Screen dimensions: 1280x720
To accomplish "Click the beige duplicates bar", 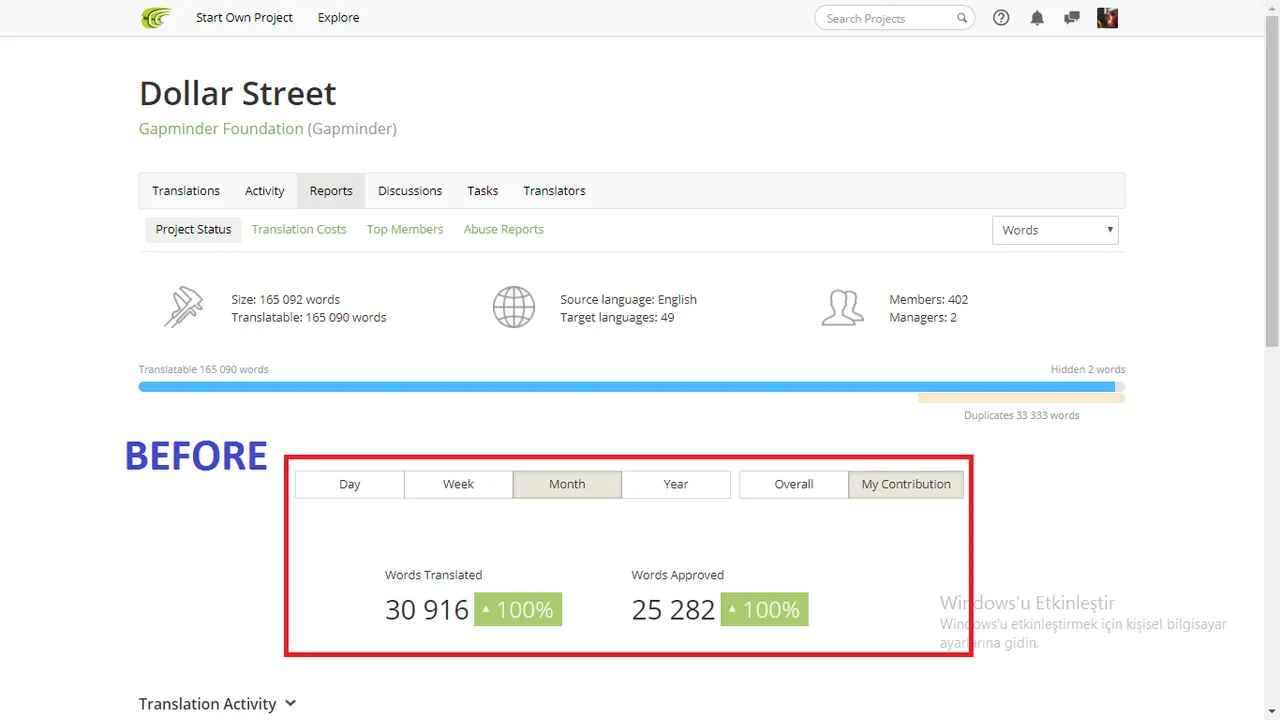I will (x=1021, y=398).
